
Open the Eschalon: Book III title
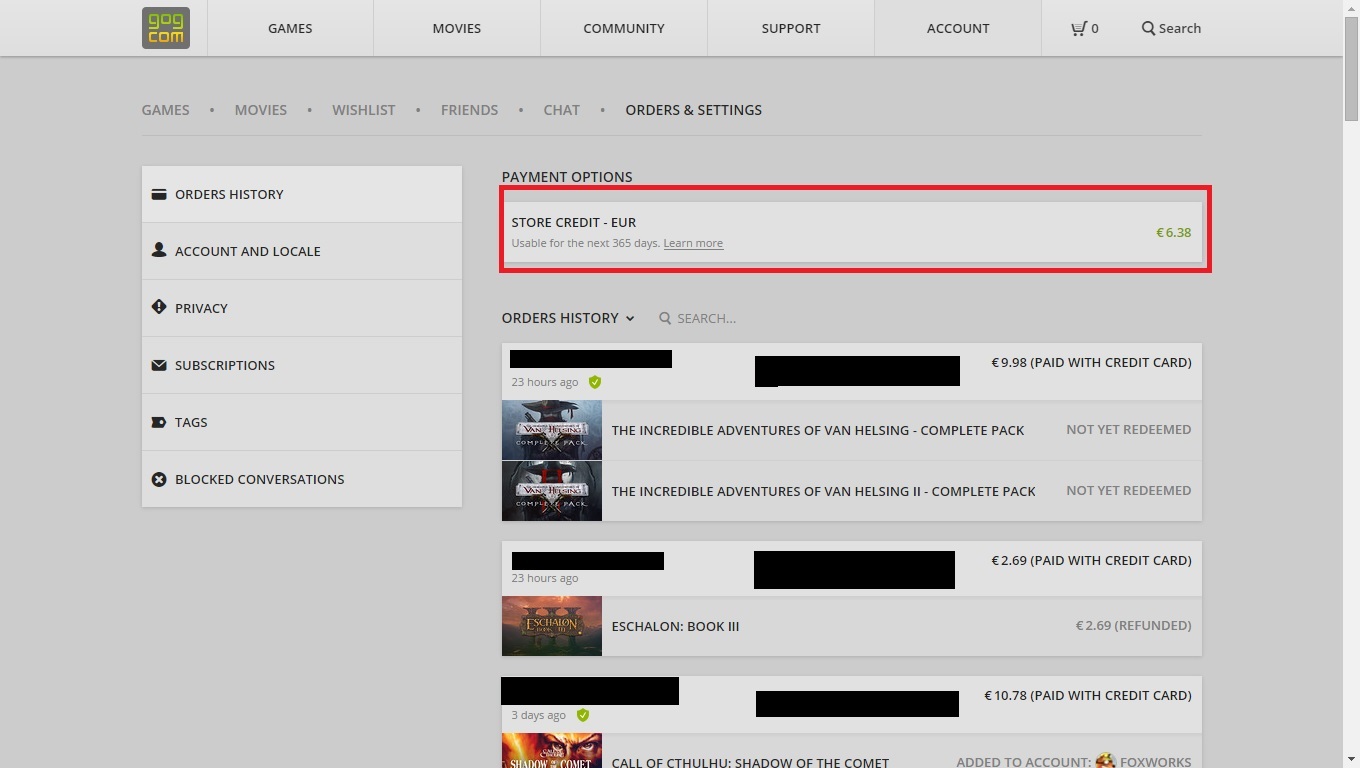(x=675, y=626)
